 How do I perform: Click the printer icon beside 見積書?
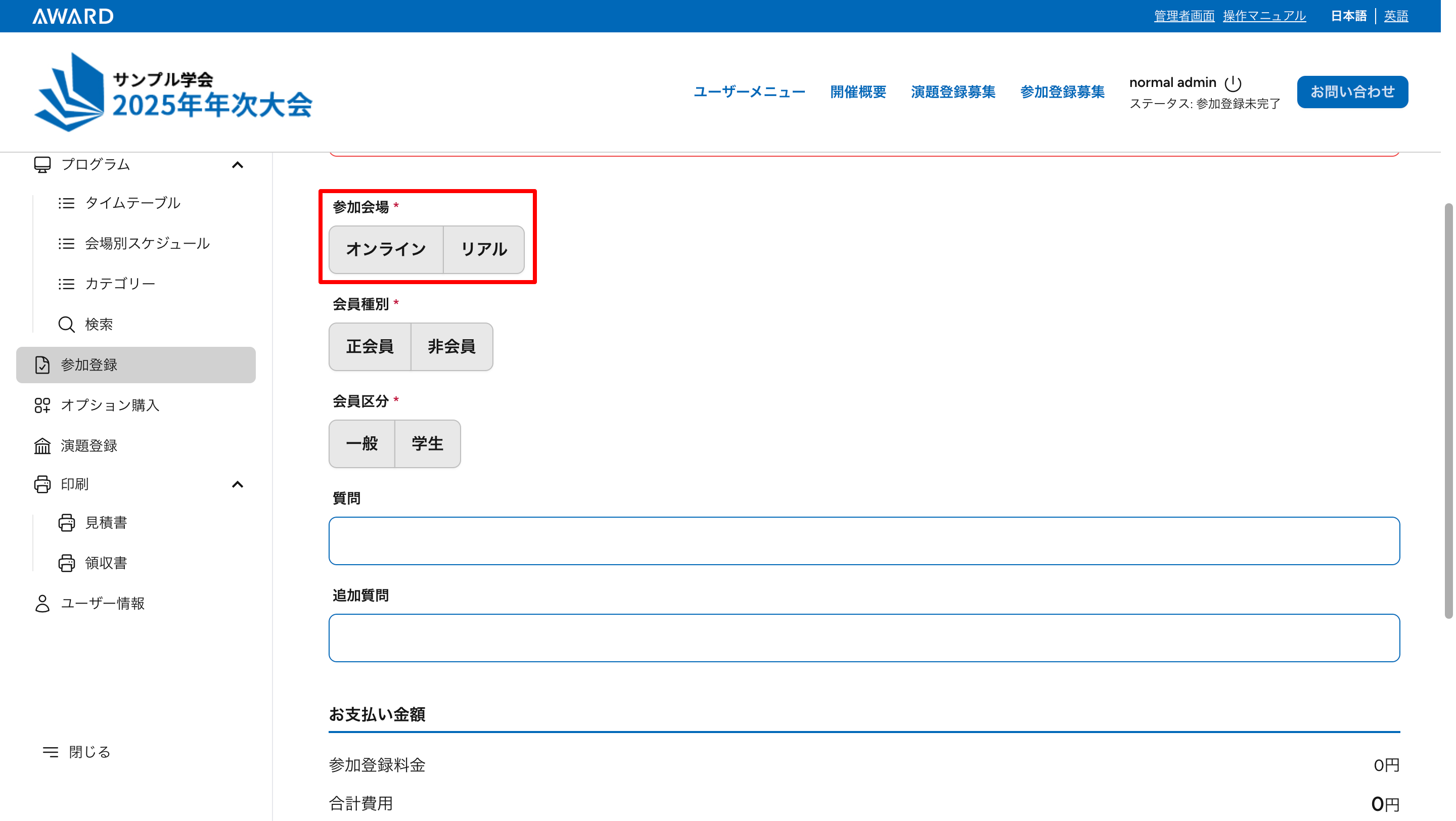pyautogui.click(x=67, y=523)
